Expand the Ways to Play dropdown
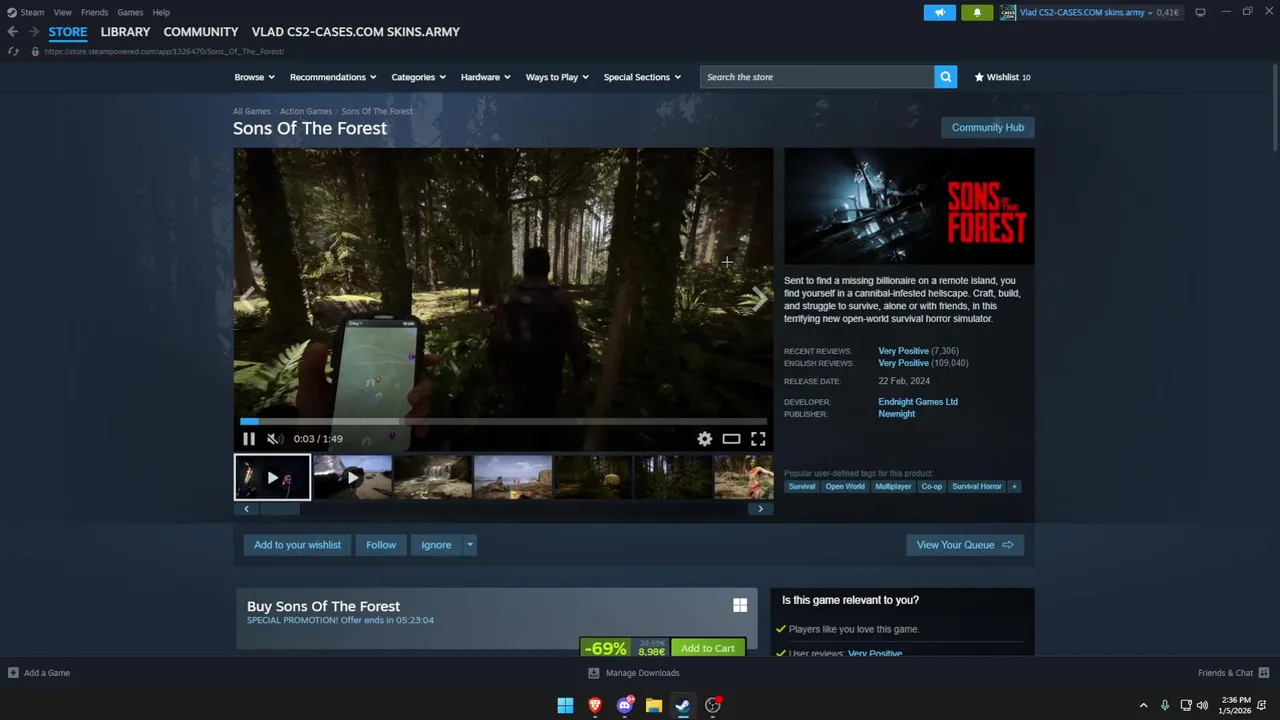This screenshot has width=1280, height=720. tap(557, 77)
